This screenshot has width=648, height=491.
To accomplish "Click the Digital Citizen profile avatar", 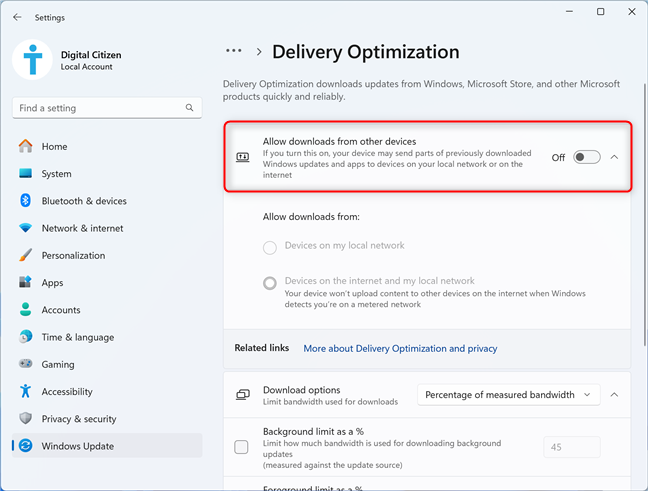I will (x=33, y=60).
